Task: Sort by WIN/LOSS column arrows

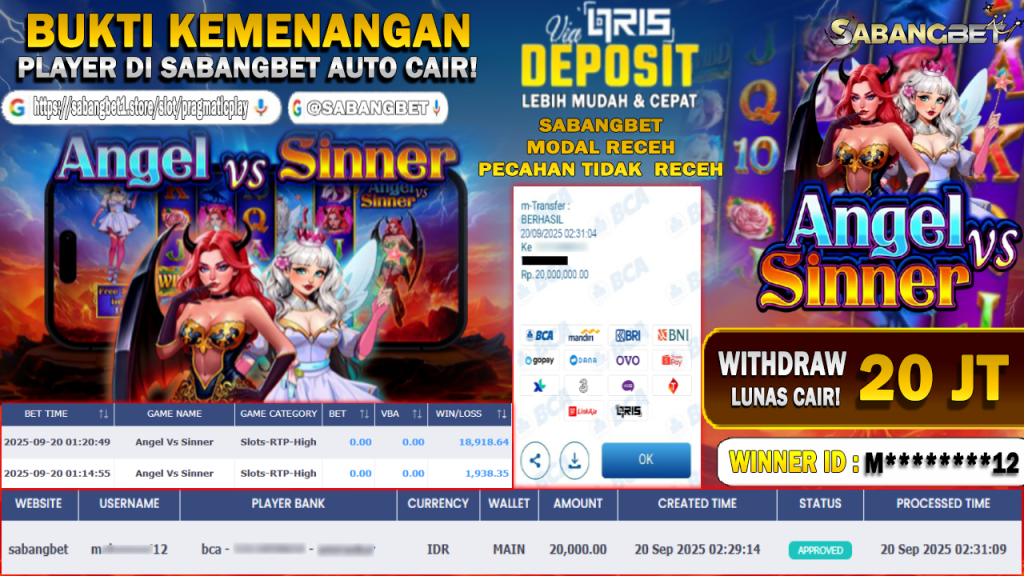Action: tap(501, 414)
